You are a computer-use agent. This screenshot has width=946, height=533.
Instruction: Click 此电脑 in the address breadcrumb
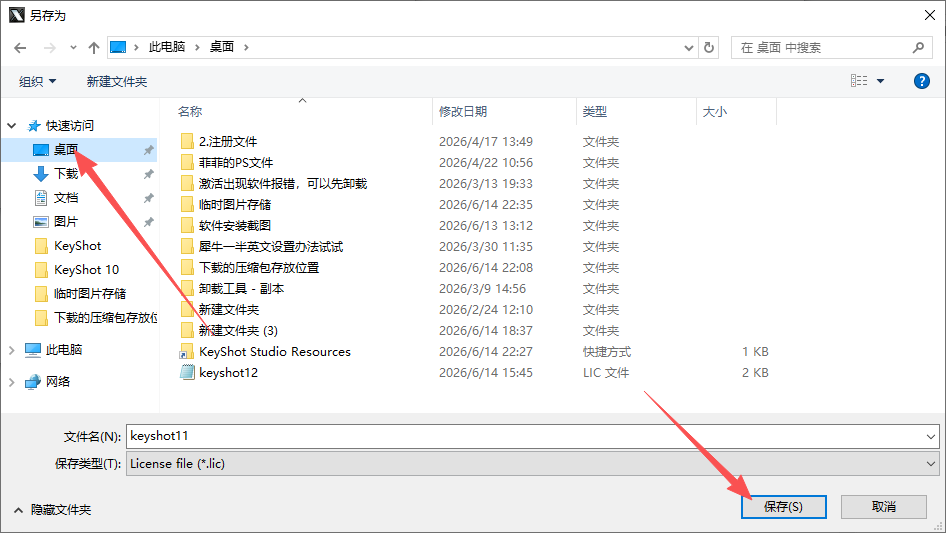167,47
